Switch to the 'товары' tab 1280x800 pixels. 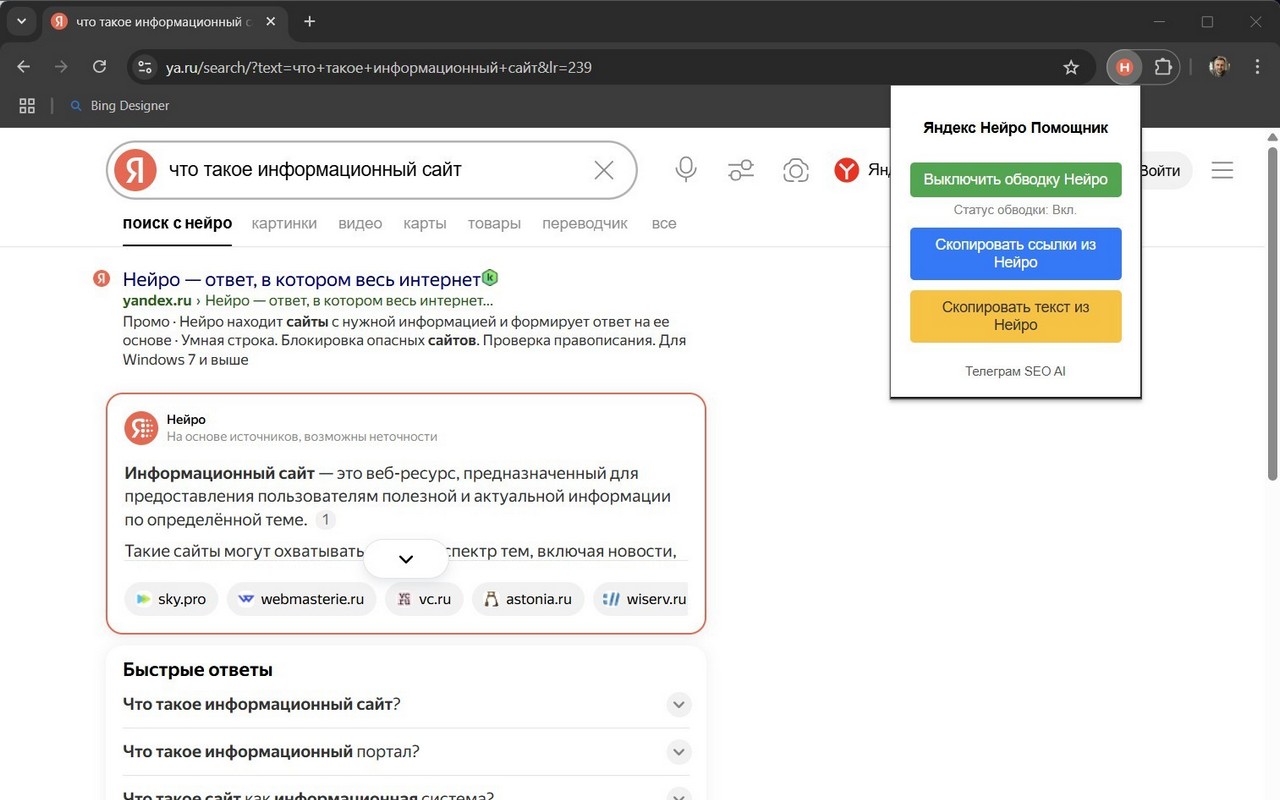494,223
